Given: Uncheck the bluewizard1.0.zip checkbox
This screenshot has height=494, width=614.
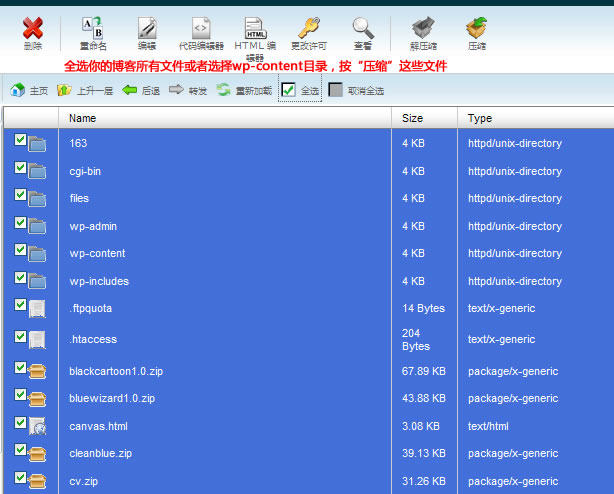Looking at the screenshot, I should coord(20,395).
